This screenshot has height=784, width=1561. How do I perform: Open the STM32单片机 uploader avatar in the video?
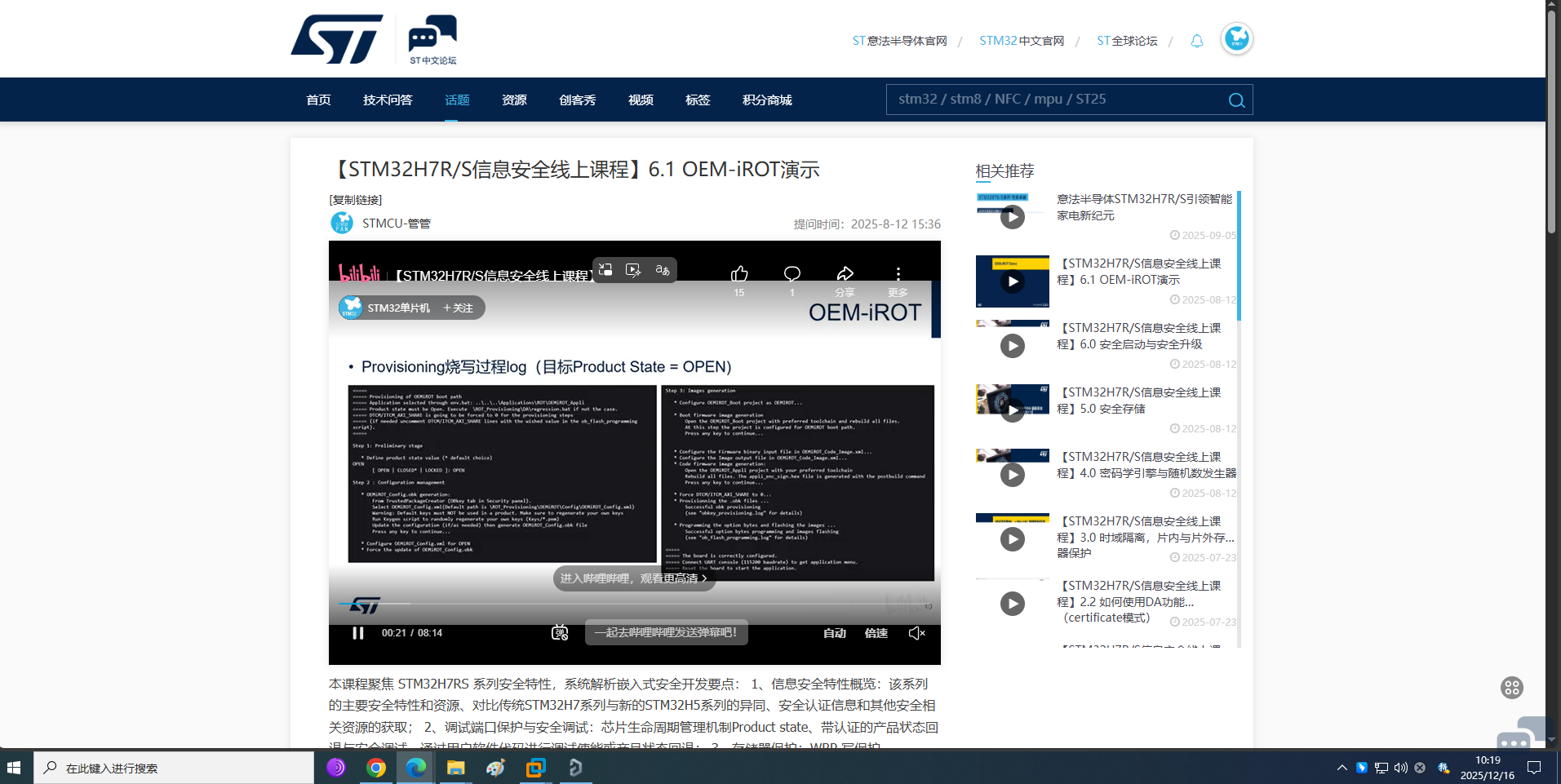[x=351, y=308]
